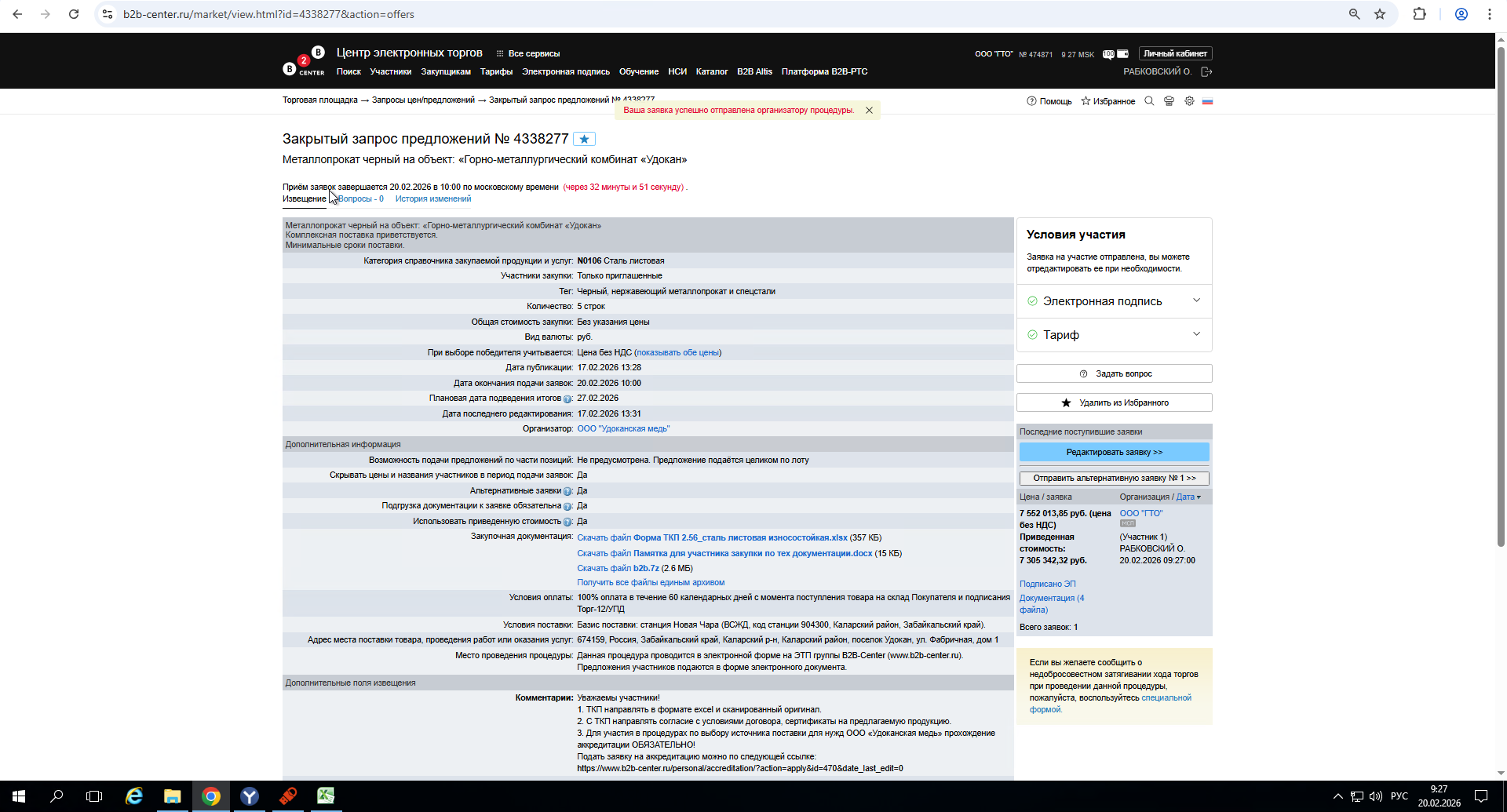Open Windows notification center icon

point(1481,796)
